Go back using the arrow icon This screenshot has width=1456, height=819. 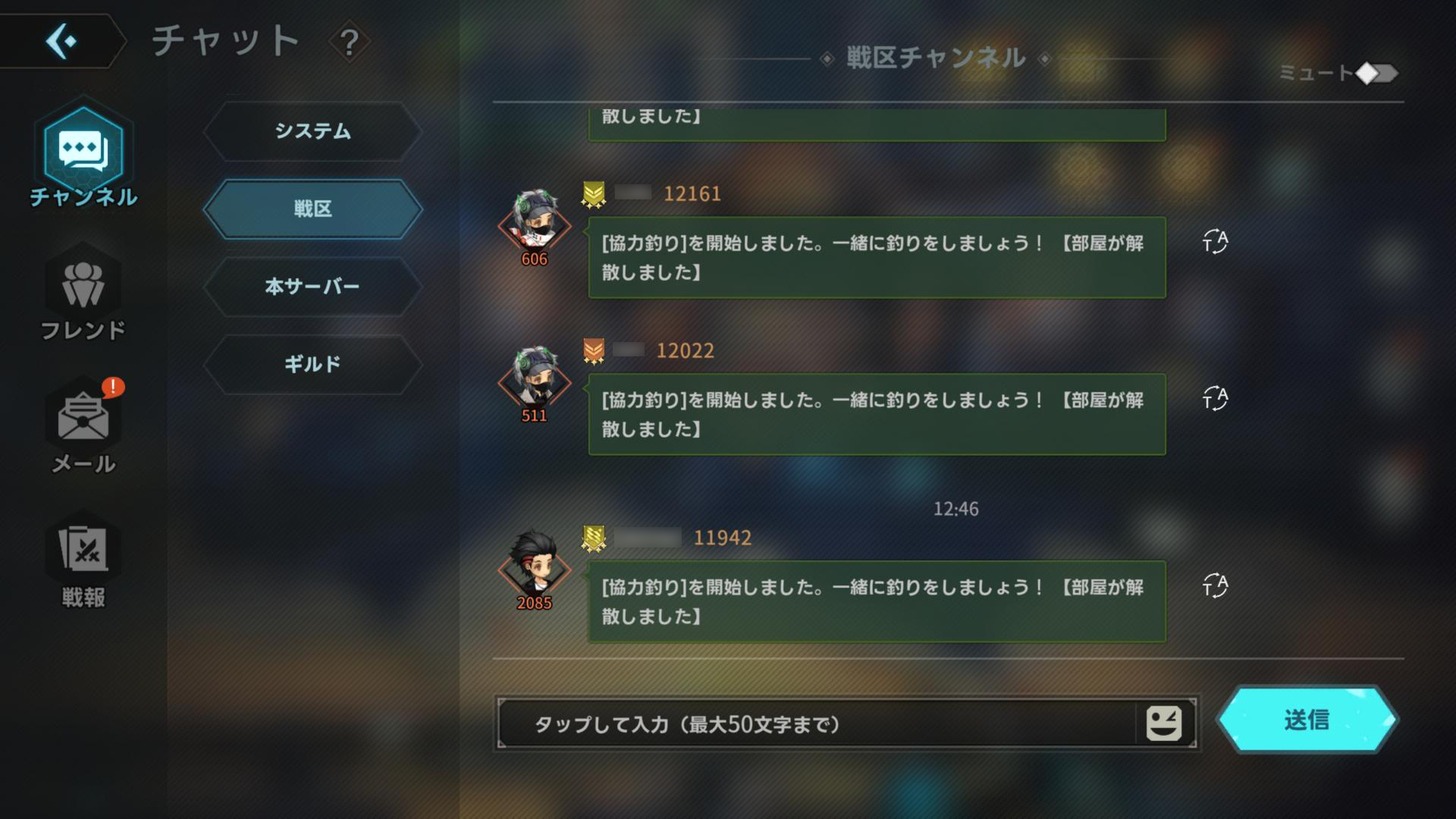pos(61,41)
